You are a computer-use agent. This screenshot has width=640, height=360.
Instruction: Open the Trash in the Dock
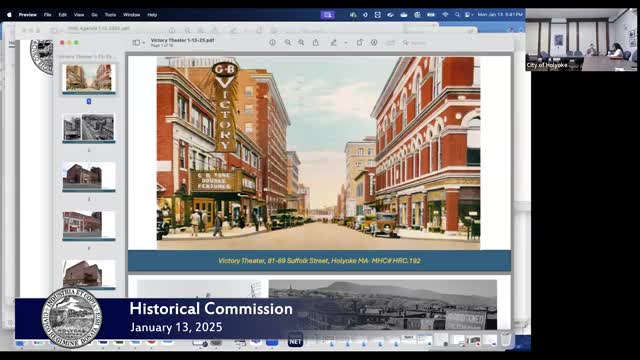point(506,340)
